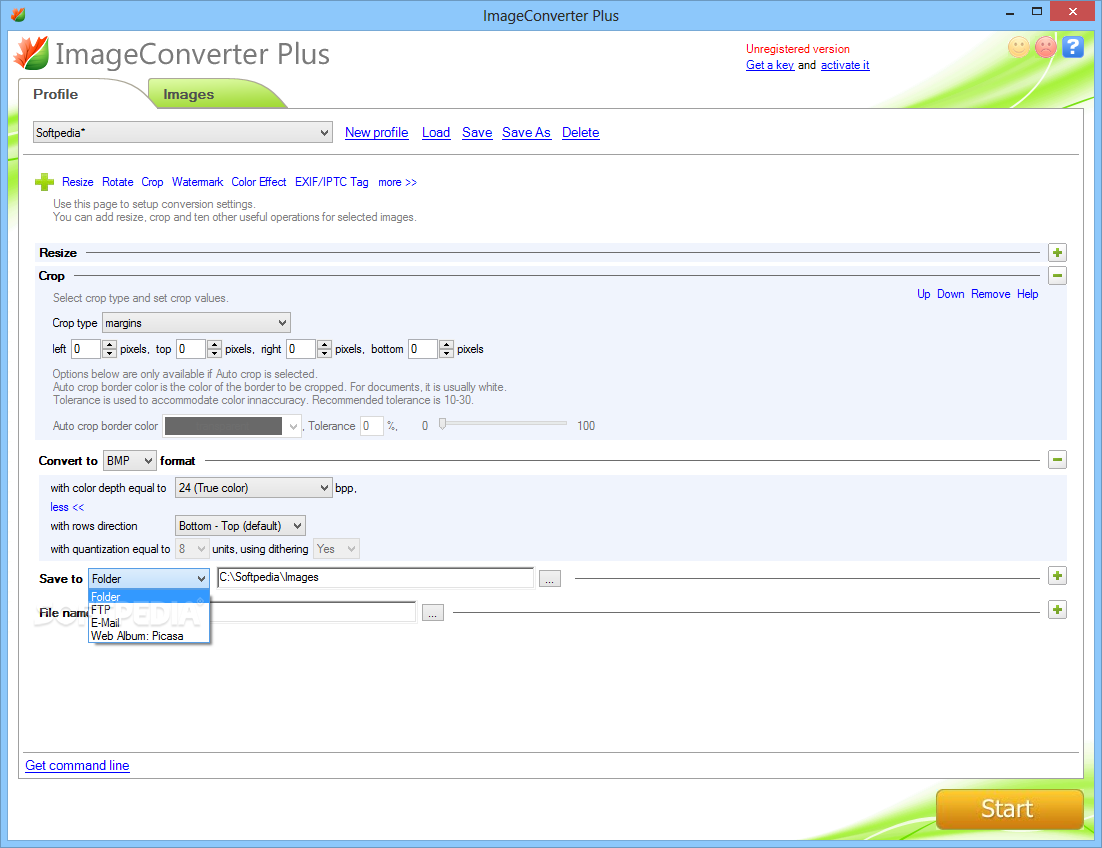
Task: Click the C:\Softpedia\Images path field
Action: tap(375, 577)
